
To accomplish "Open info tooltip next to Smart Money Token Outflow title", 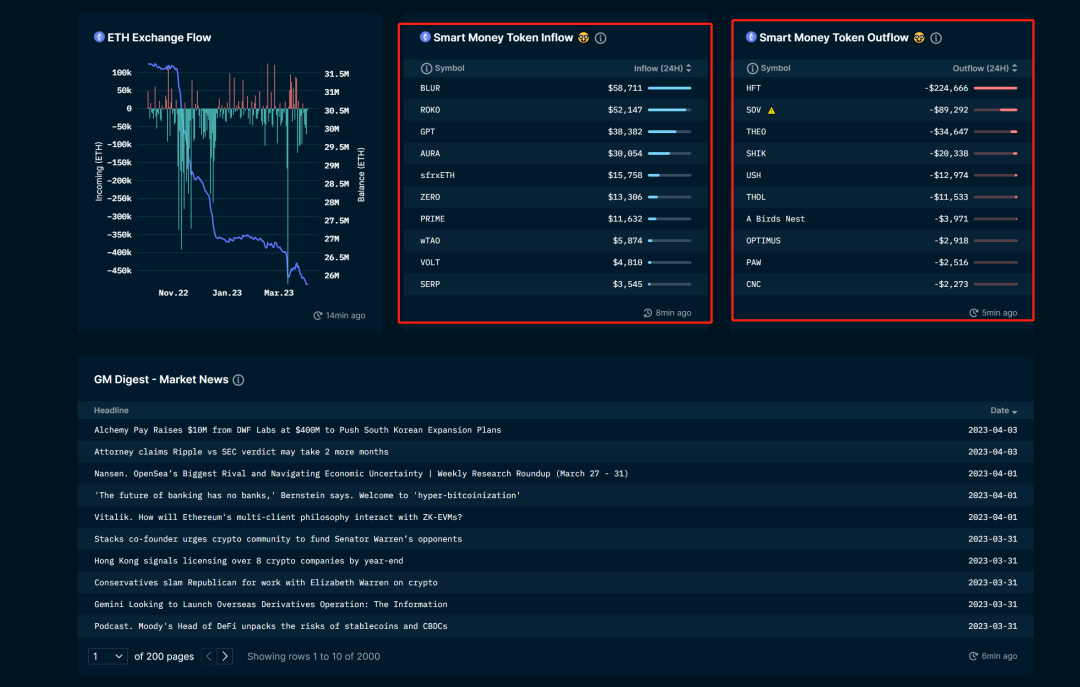I will pyautogui.click(x=936, y=38).
